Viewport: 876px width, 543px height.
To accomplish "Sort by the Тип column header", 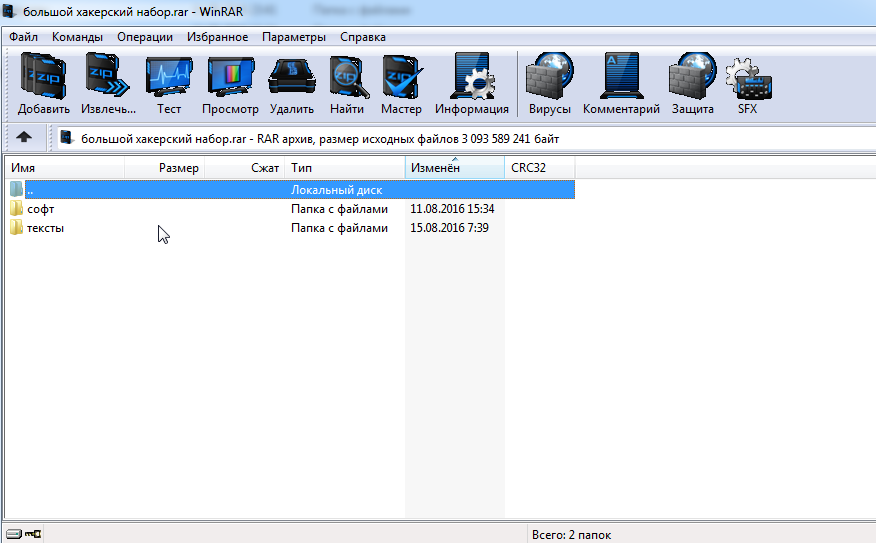I will pyautogui.click(x=345, y=168).
